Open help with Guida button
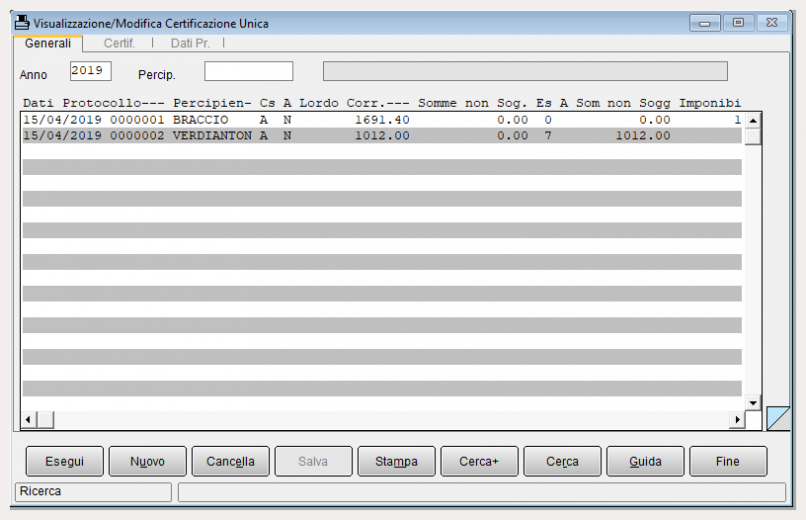 click(x=645, y=461)
